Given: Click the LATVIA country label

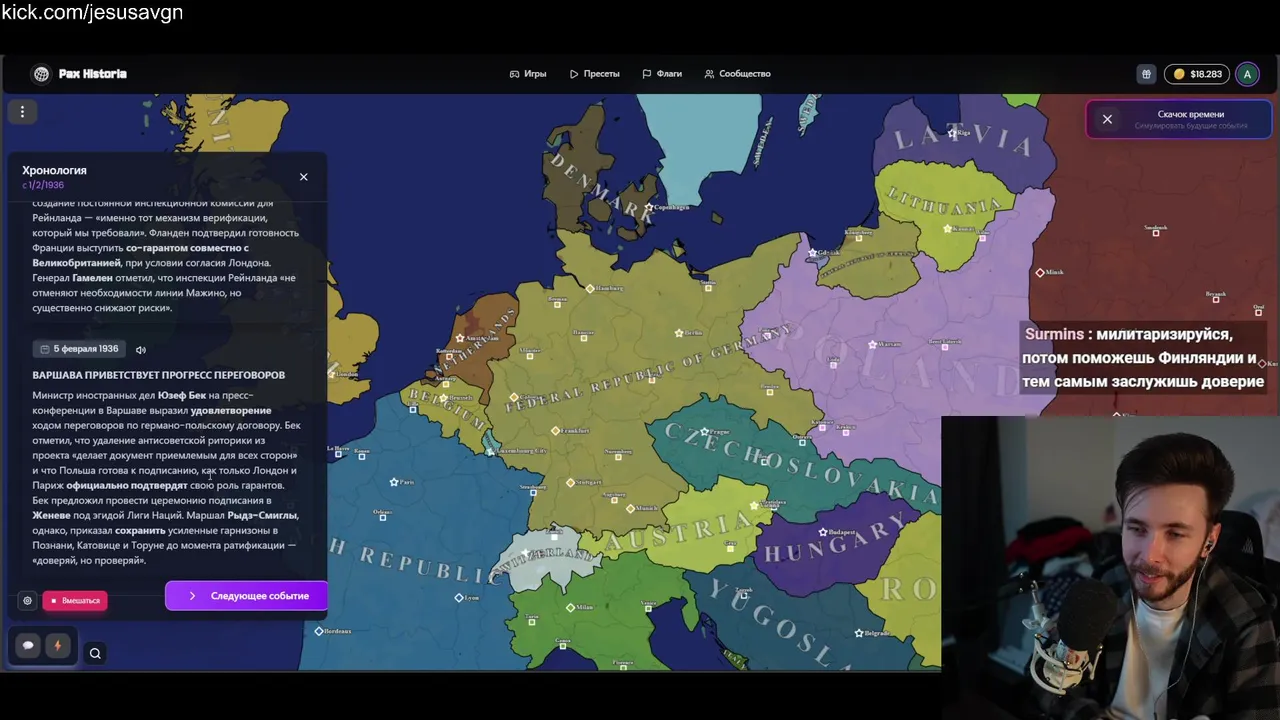Looking at the screenshot, I should (964, 140).
